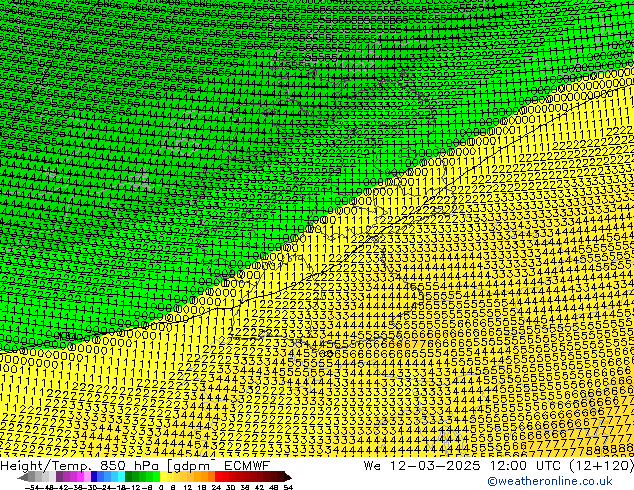
Task: Click the ECMWF model label
Action: coord(247,466)
